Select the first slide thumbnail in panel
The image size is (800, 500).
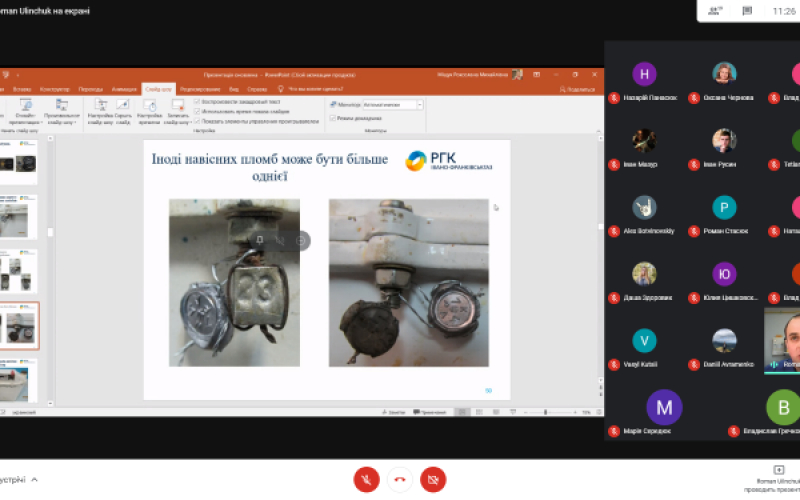[x=18, y=163]
